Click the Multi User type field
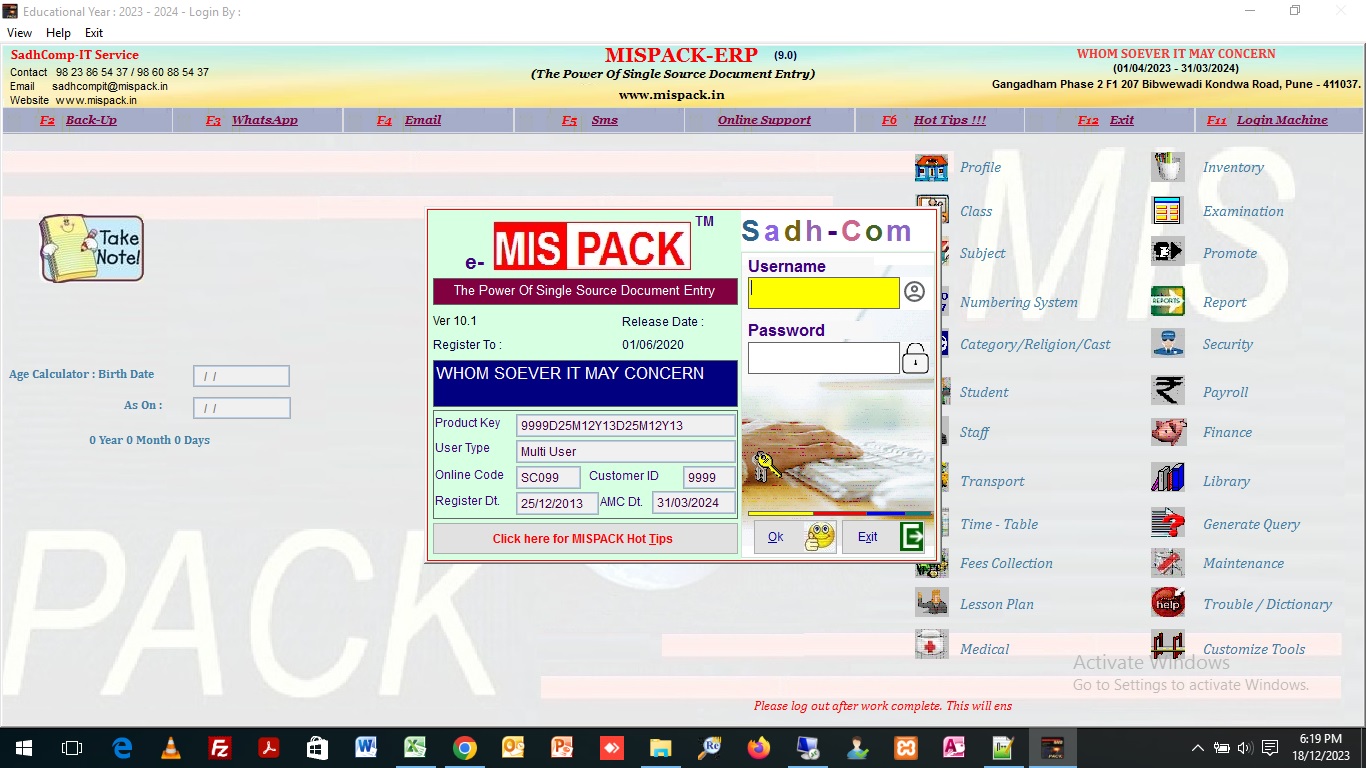Viewport: 1366px width, 768px height. (x=625, y=451)
